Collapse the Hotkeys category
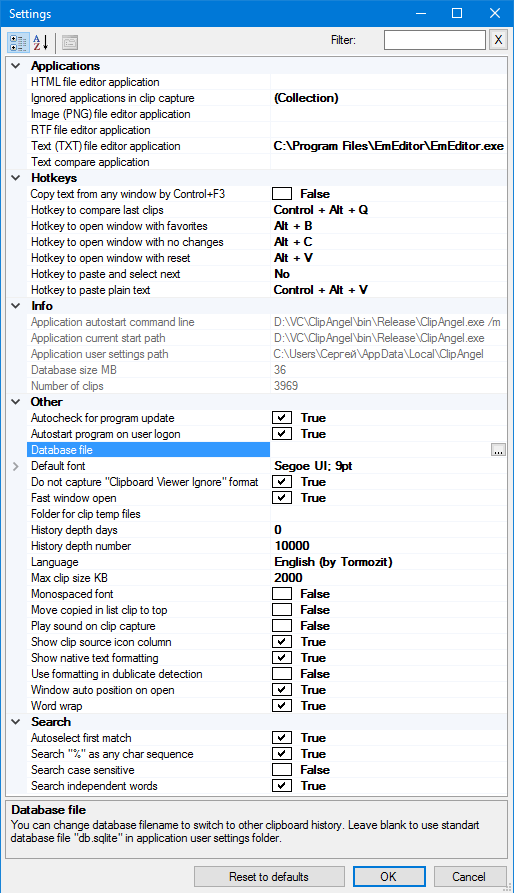514x893 pixels. pyautogui.click(x=16, y=178)
